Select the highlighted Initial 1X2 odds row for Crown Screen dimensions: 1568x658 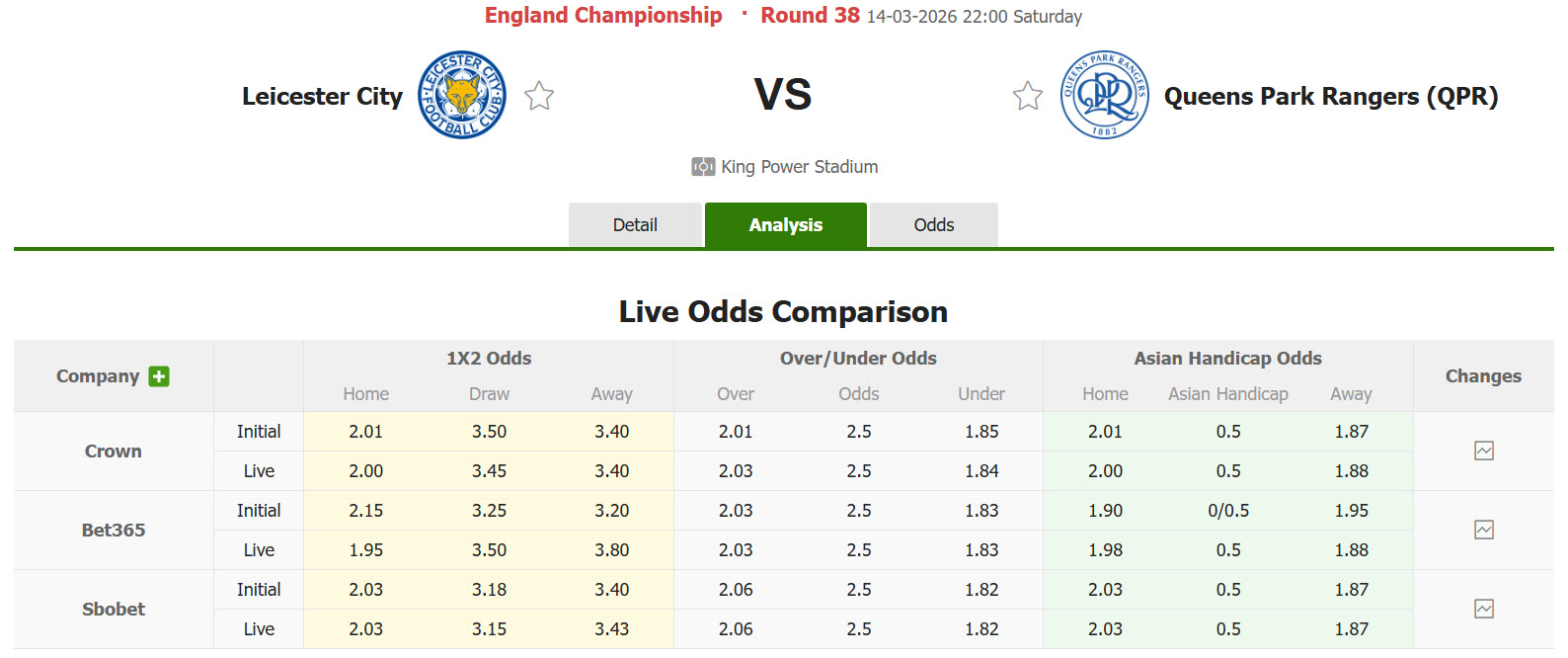click(488, 431)
